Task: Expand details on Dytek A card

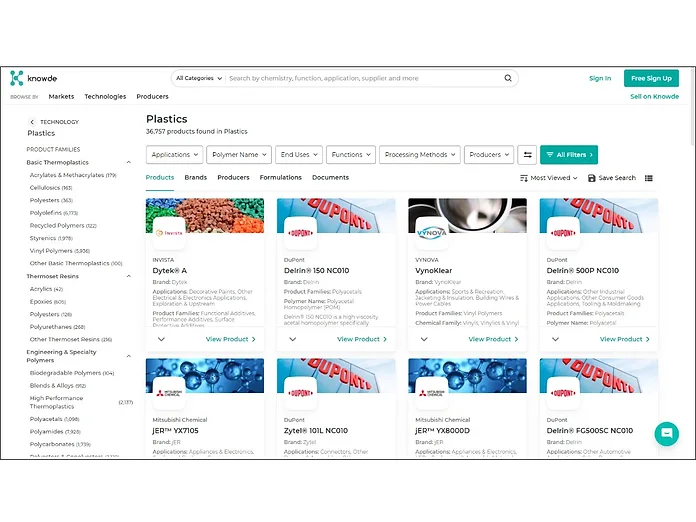Action: pos(161,339)
